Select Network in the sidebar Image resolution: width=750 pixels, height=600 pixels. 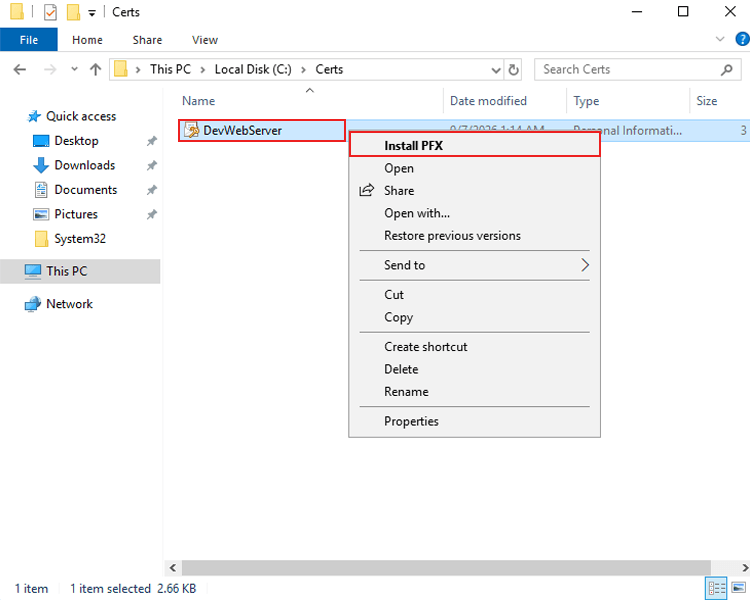point(69,304)
